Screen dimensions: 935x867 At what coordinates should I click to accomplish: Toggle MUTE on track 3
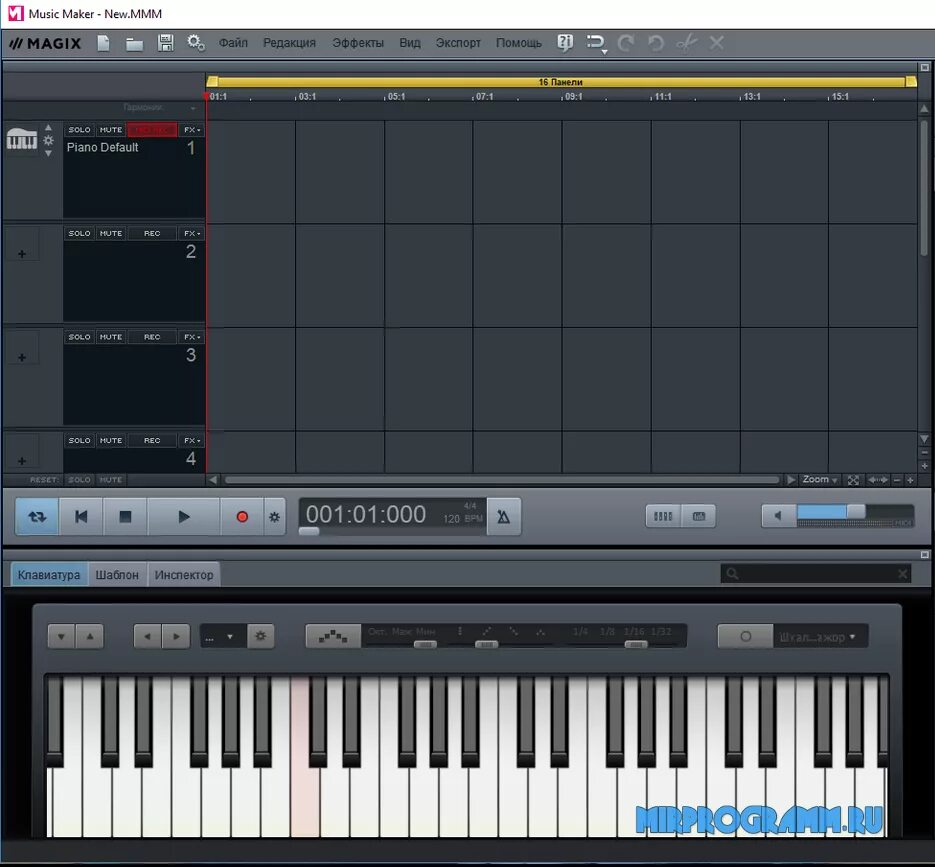click(111, 337)
